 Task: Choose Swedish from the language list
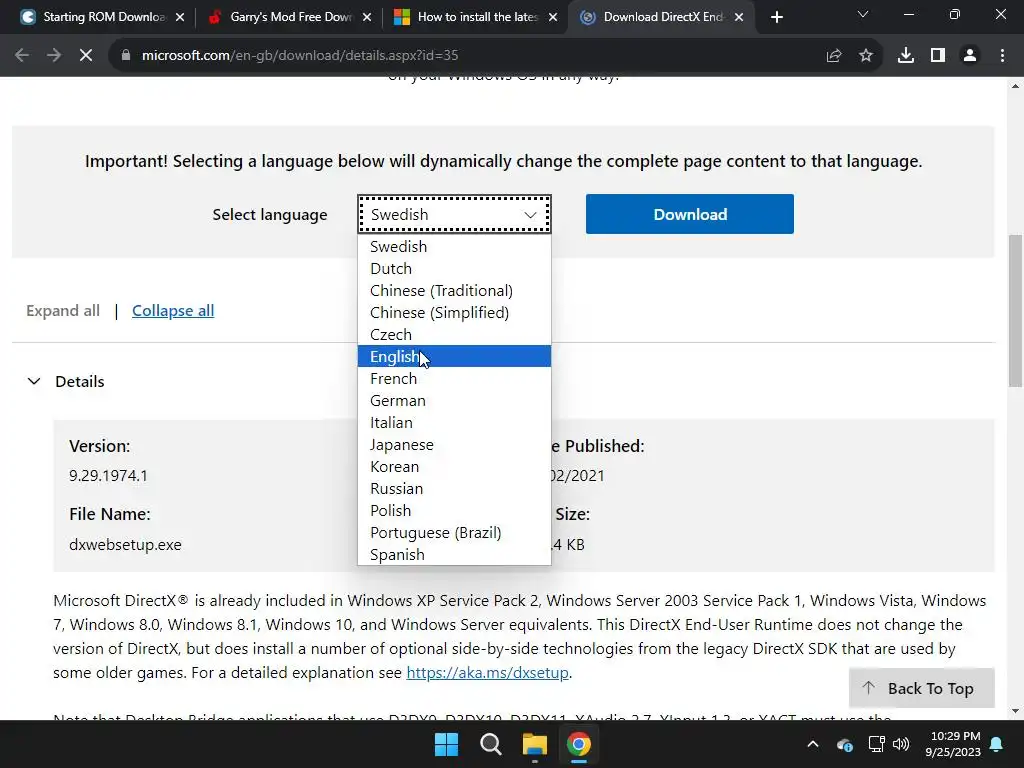pyautogui.click(x=454, y=246)
